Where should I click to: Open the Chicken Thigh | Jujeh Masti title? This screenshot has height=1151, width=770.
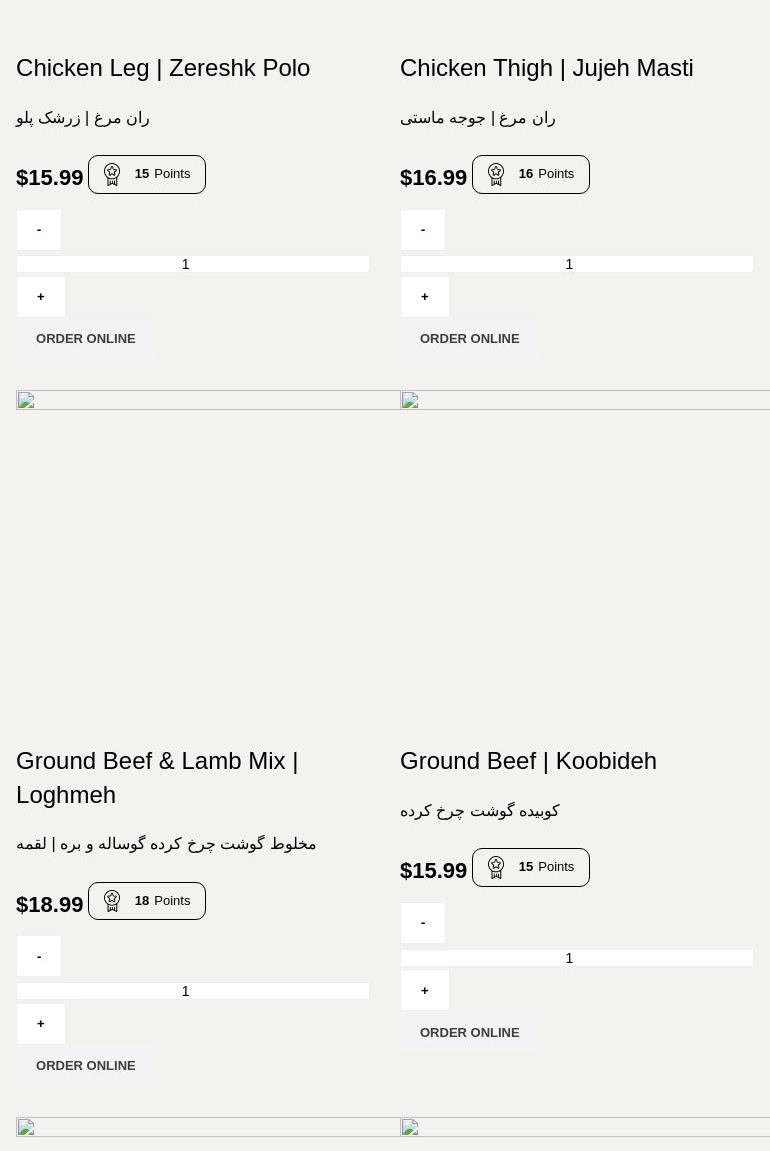click(546, 68)
